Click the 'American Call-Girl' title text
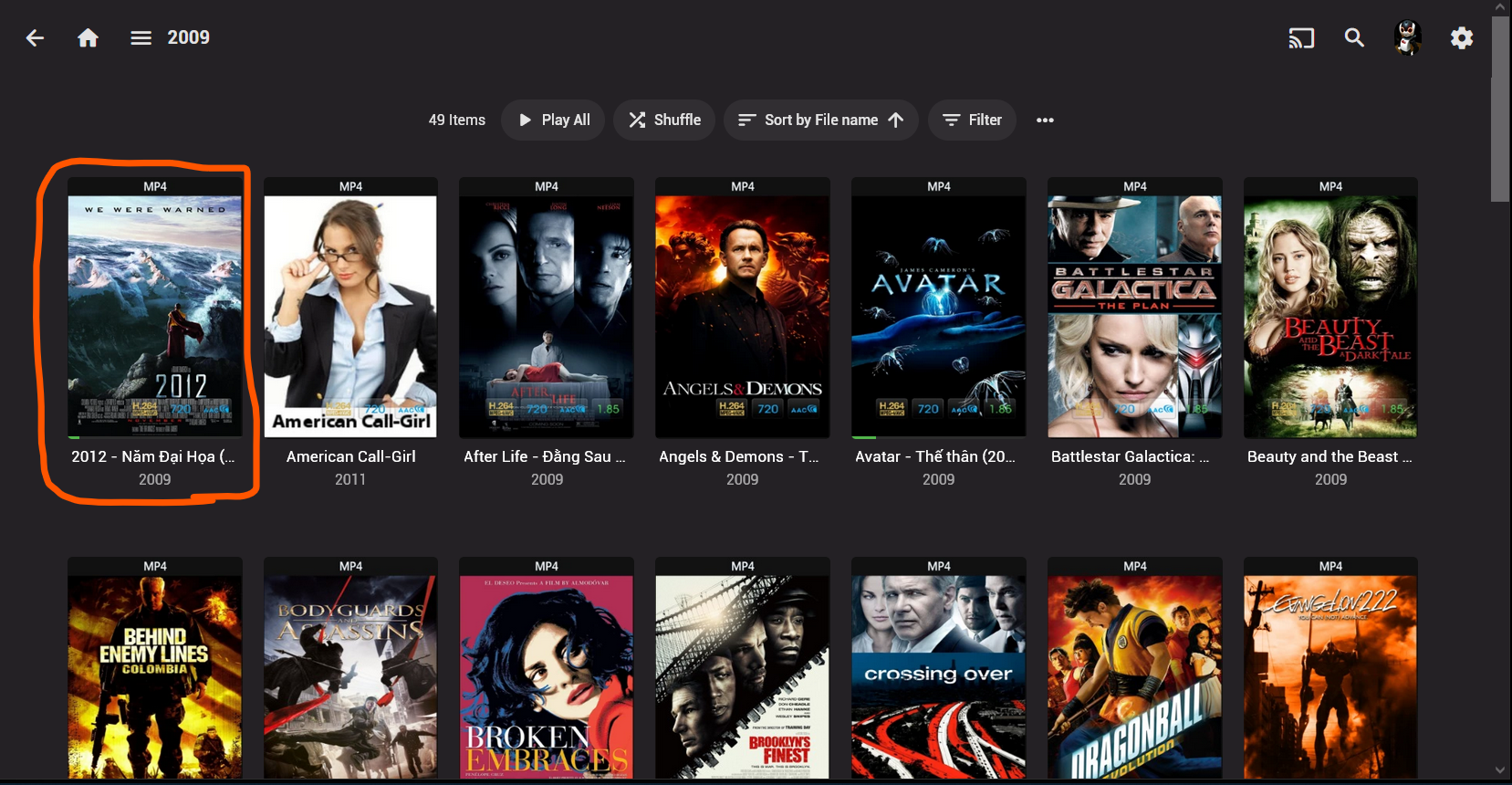Viewport: 1512px width, 785px height. pyautogui.click(x=350, y=456)
